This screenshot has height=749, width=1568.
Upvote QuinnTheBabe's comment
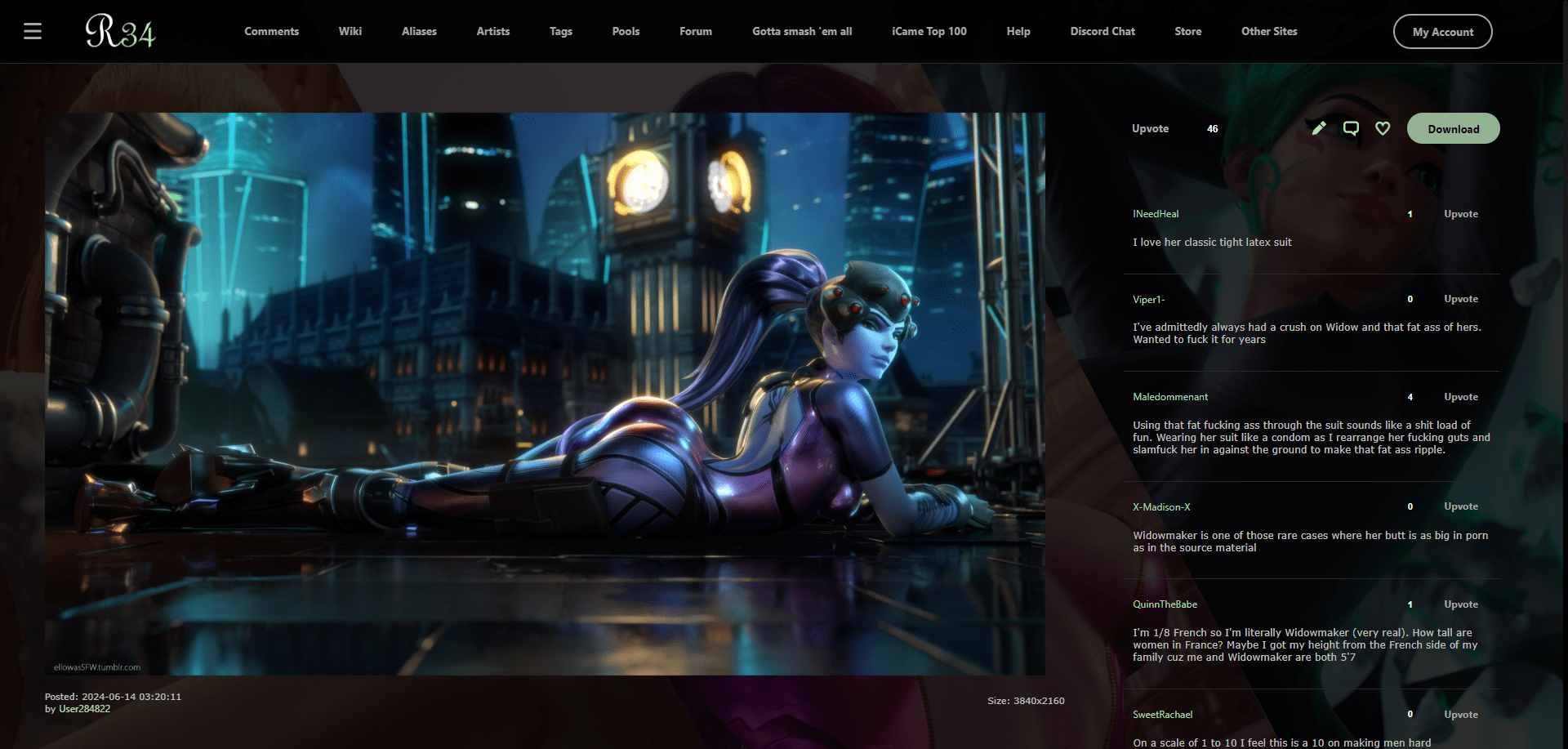pos(1461,604)
